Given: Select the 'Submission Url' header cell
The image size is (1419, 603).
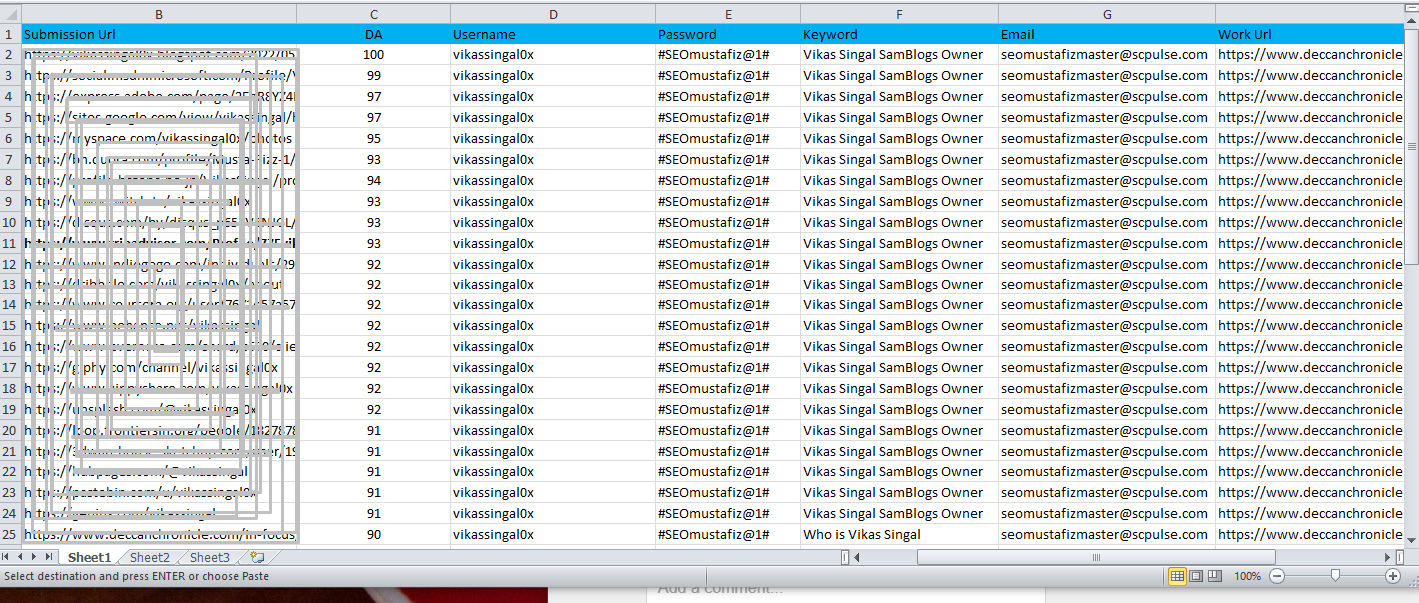Looking at the screenshot, I should click(x=159, y=34).
